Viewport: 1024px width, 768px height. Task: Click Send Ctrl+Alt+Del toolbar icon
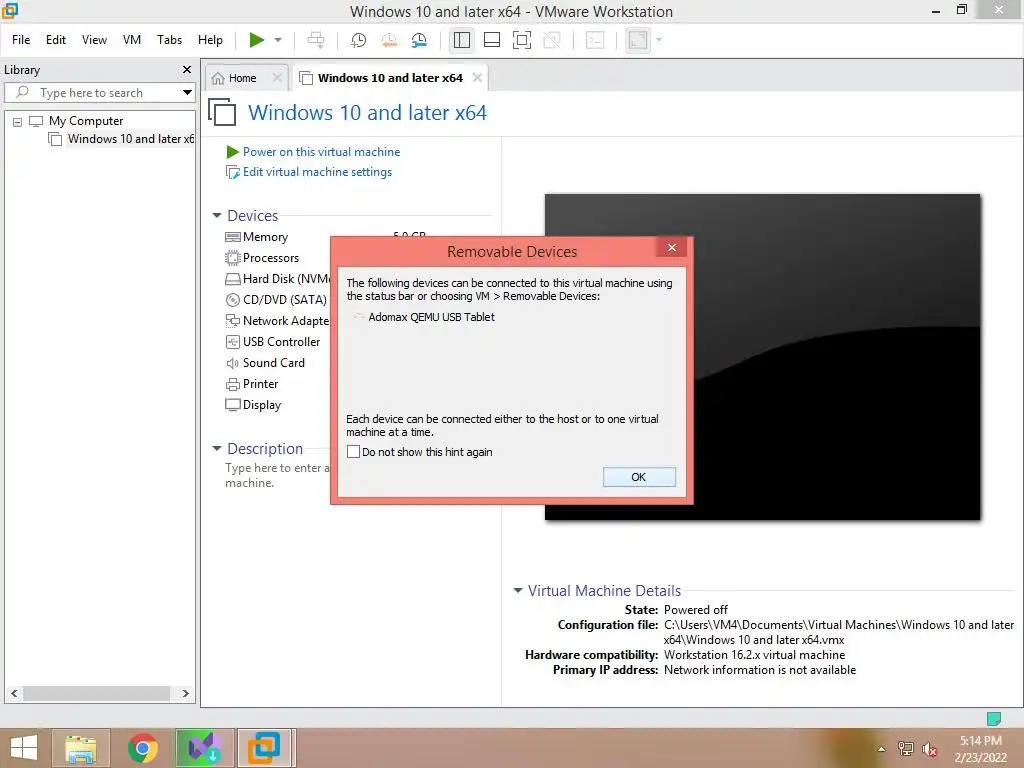coord(316,40)
